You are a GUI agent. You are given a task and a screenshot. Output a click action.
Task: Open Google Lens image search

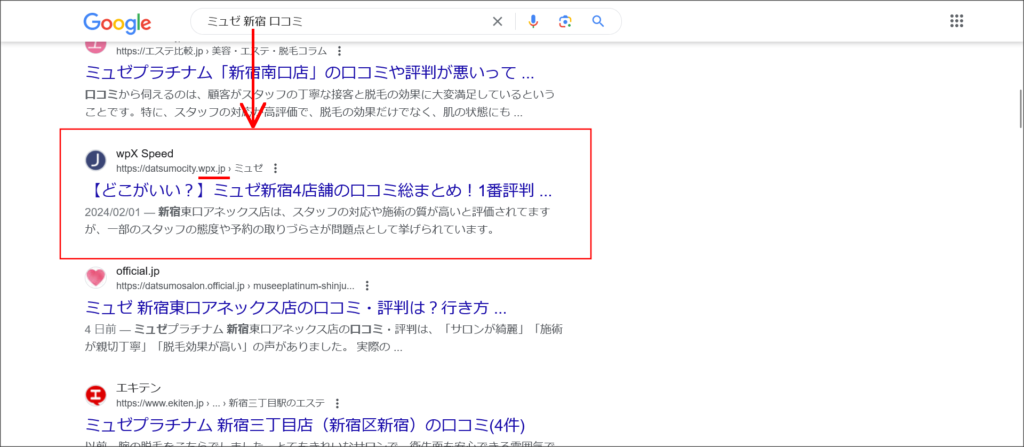(565, 22)
